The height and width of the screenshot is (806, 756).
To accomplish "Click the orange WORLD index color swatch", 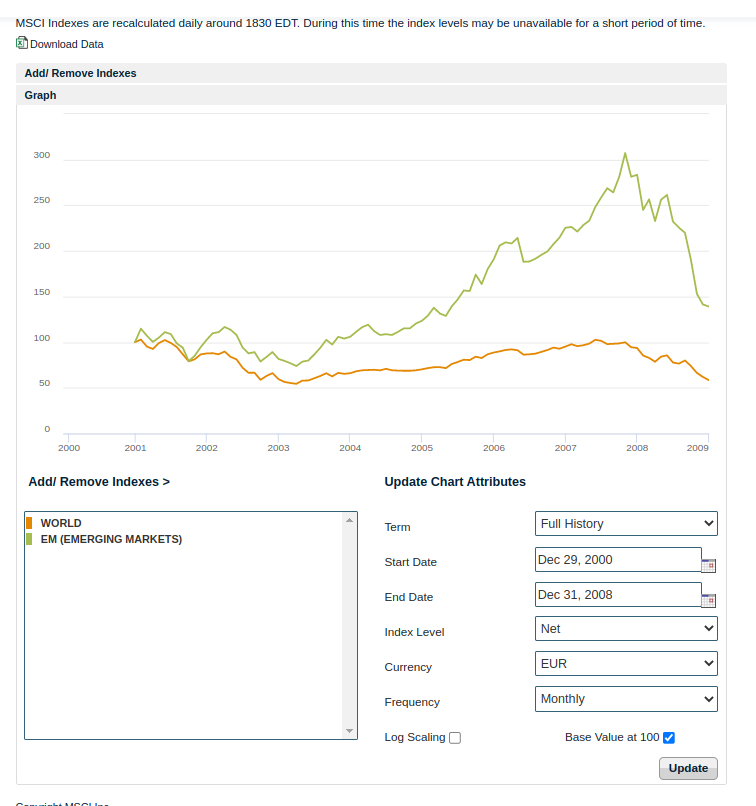I will click(x=30, y=523).
